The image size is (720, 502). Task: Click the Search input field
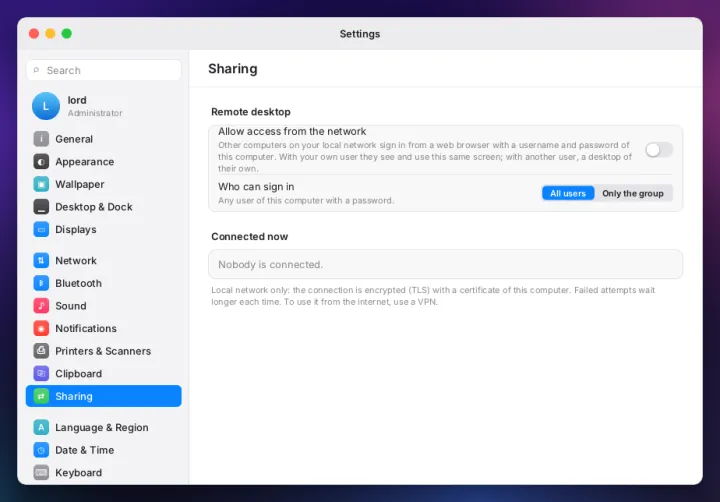point(104,70)
